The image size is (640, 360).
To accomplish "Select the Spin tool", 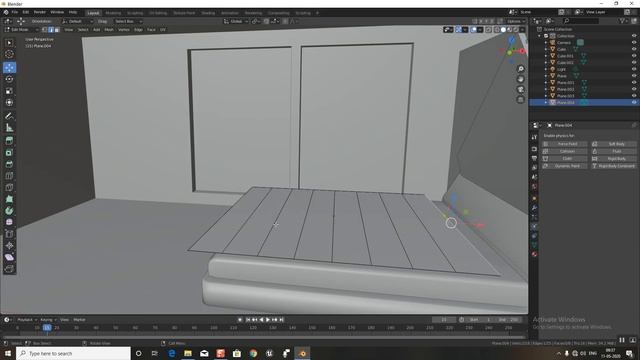I will 9,211.
